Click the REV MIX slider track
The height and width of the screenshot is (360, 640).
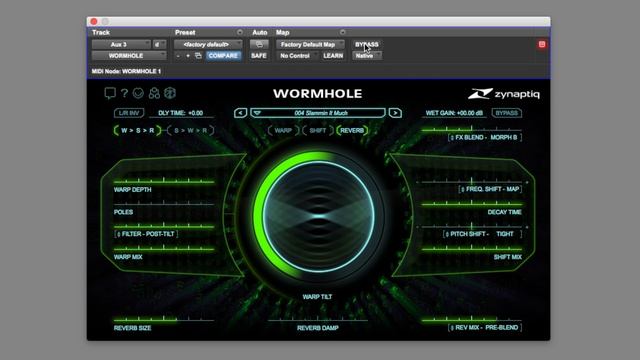[x=471, y=319]
